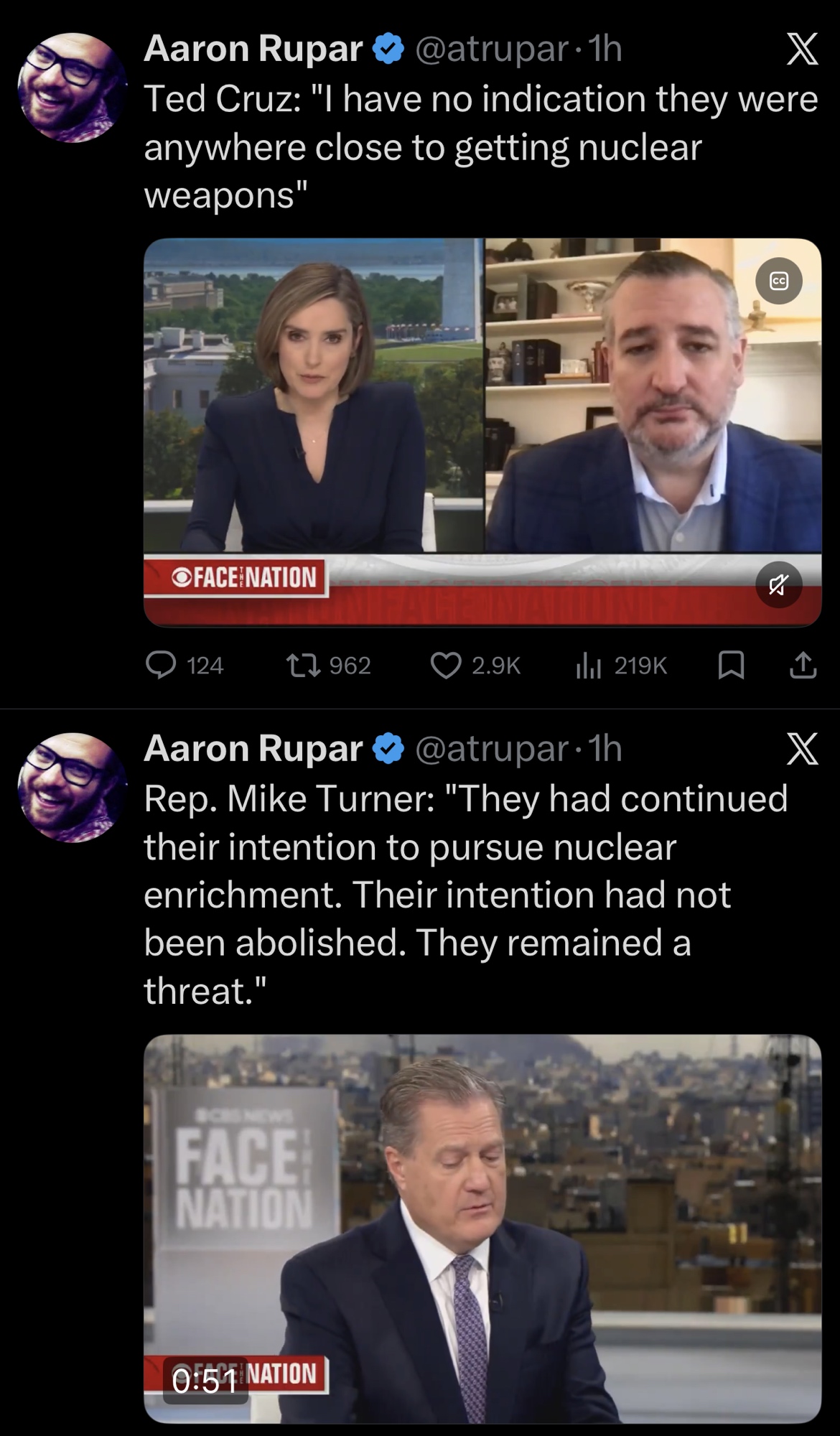Play the Mike Turner video clip

pyautogui.click(x=482, y=1228)
